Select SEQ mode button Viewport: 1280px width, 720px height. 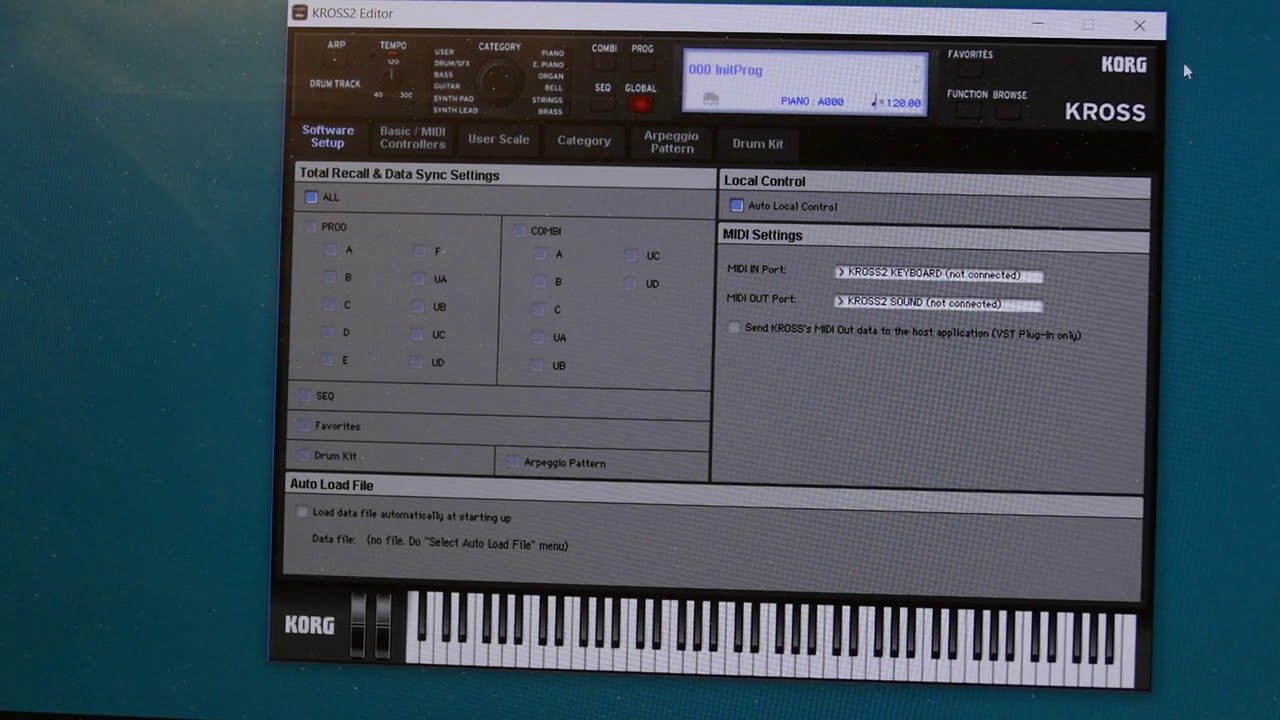pyautogui.click(x=602, y=104)
